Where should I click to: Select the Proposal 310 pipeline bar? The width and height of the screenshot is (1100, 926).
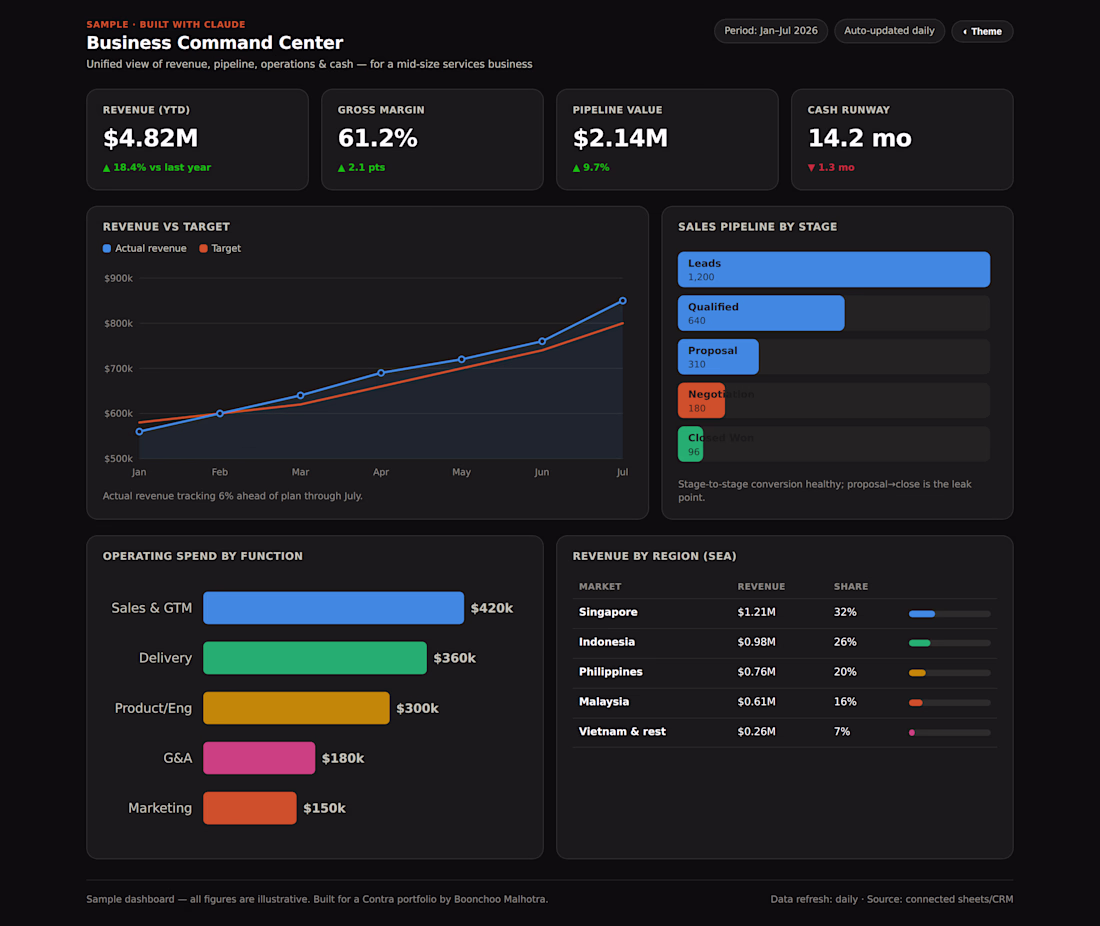718,356
